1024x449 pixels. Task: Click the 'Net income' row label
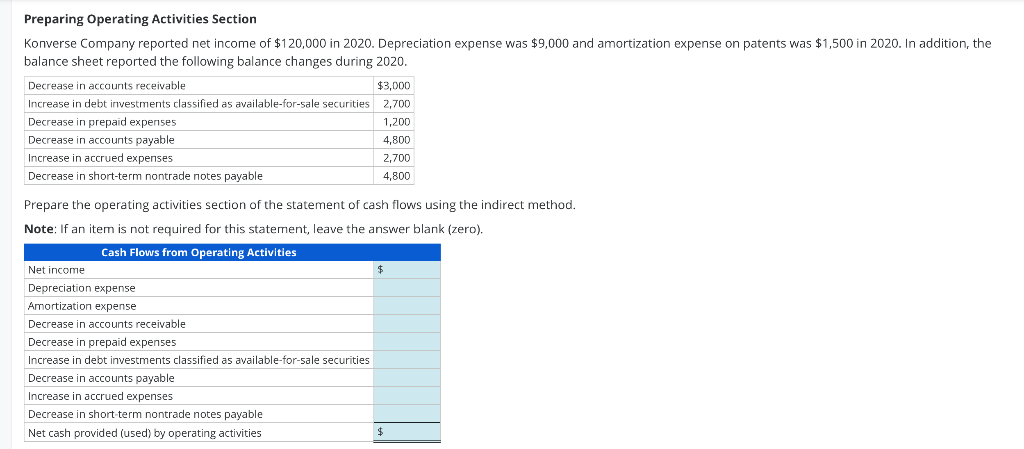tap(56, 270)
